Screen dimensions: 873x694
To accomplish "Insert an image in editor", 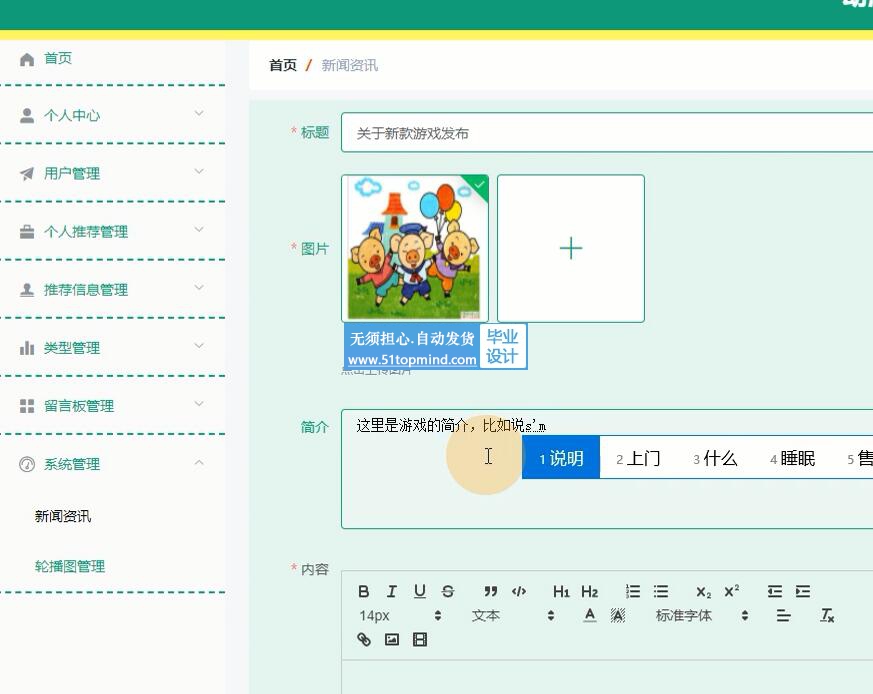I will pos(392,639).
